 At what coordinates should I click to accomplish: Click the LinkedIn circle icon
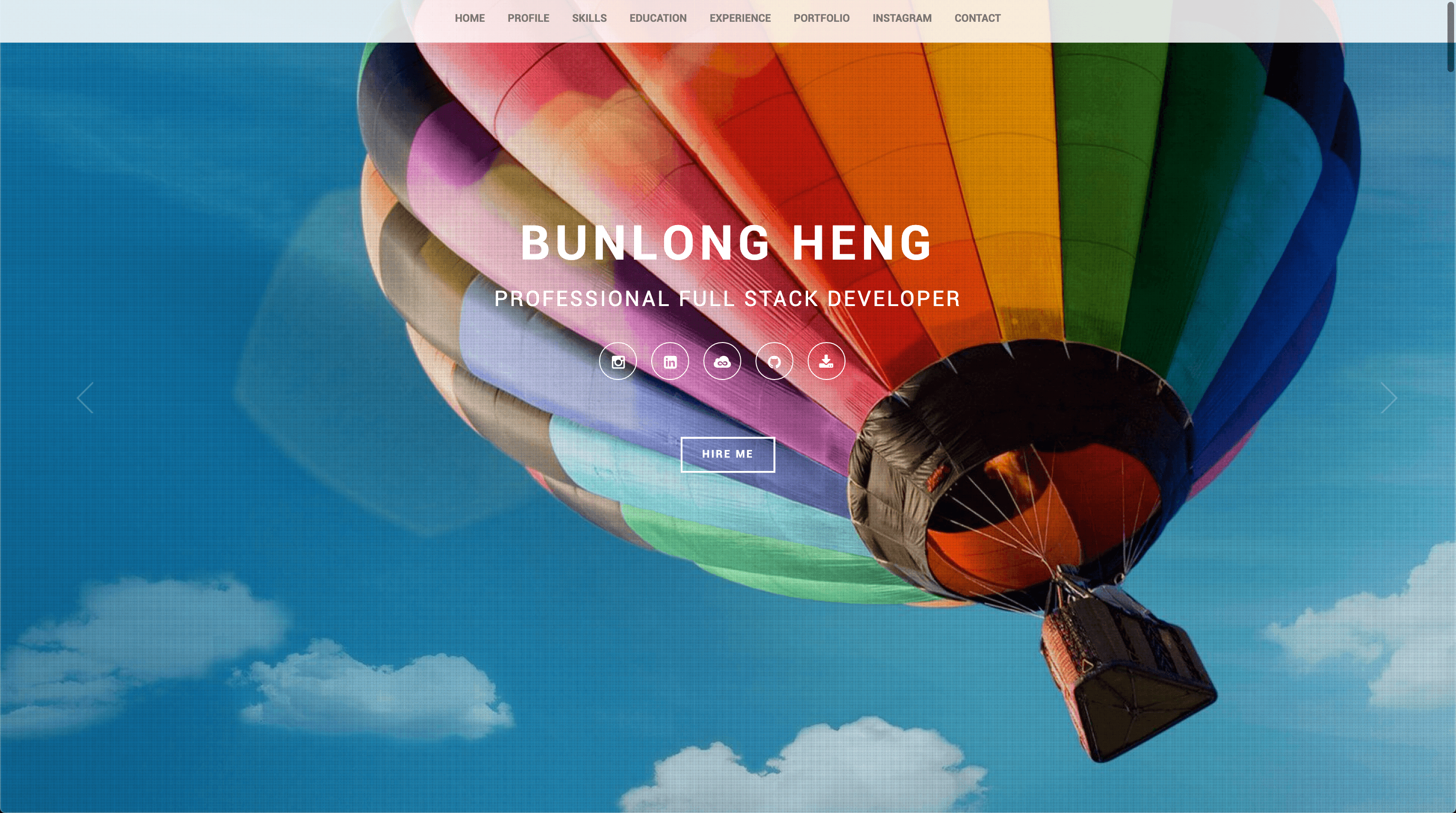pos(670,361)
